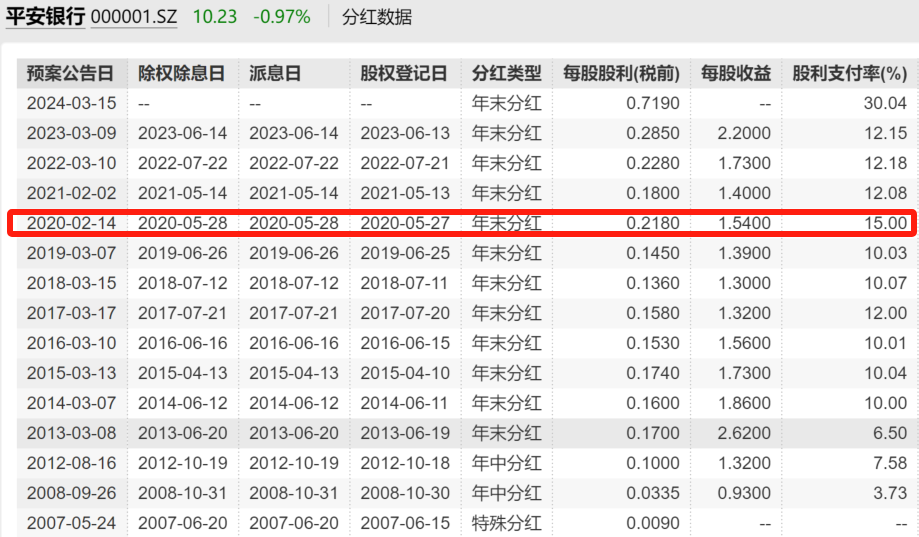This screenshot has width=919, height=537.
Task: Click dividend value 0.7190
Action: (653, 103)
